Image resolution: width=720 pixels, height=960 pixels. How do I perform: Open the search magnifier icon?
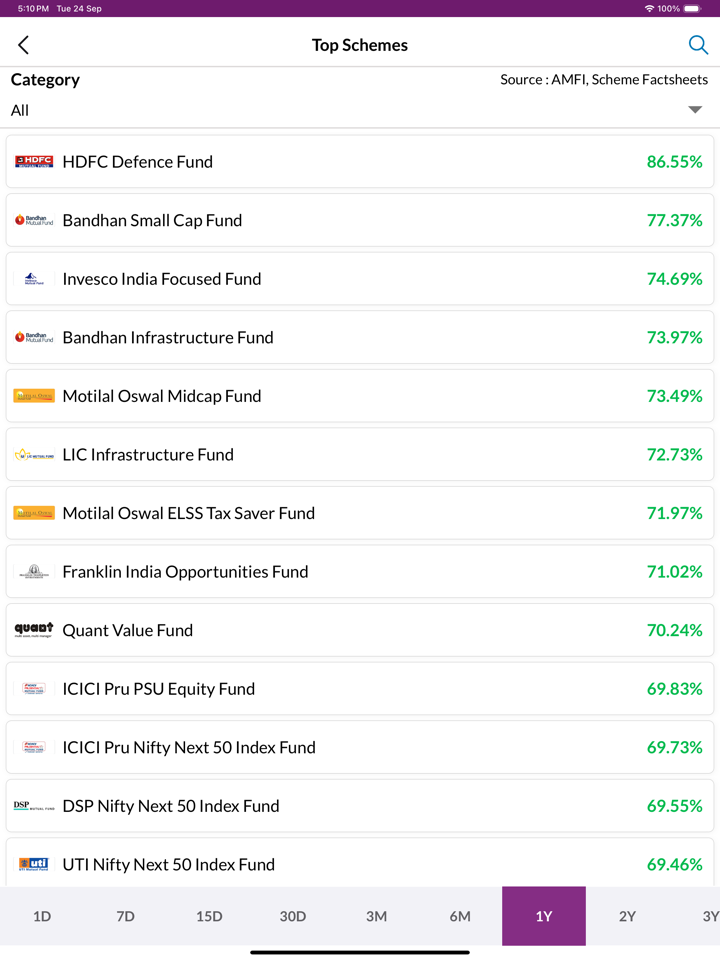[x=698, y=45]
